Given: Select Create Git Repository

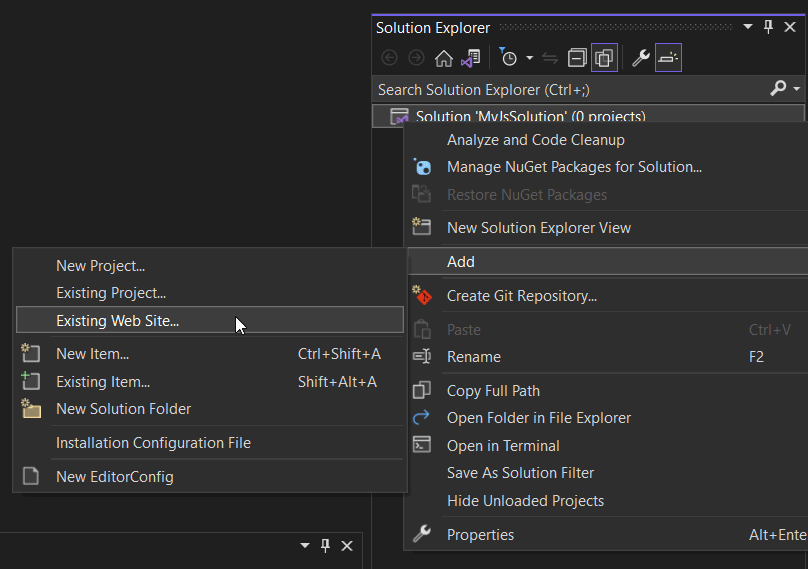Looking at the screenshot, I should point(521,296).
